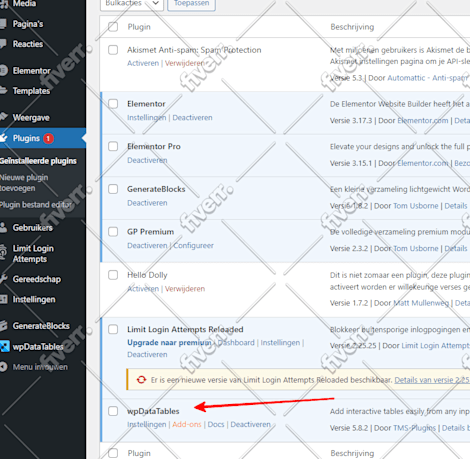Click the Gebruikers user icon
The image size is (470, 459).
pos(3,228)
